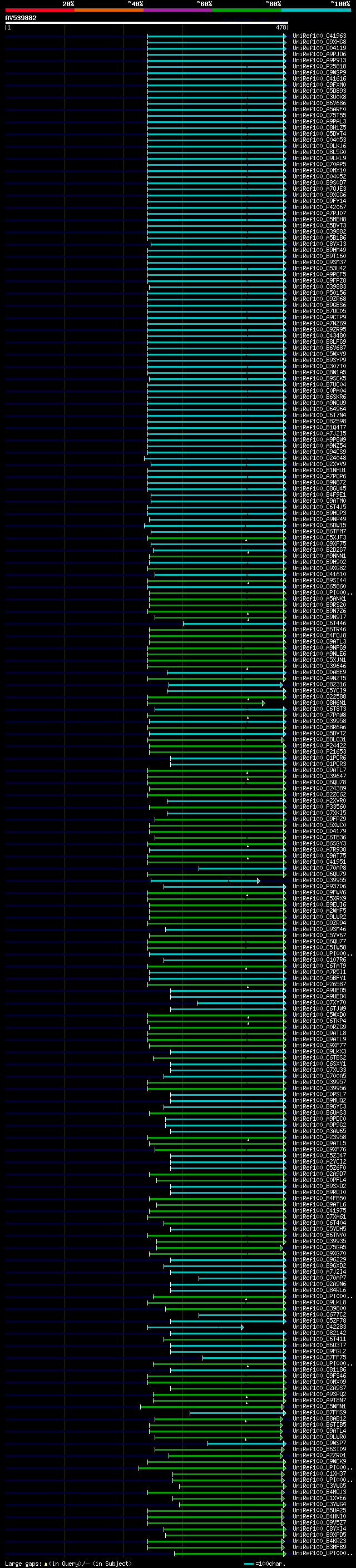Select label UniRef100_Q39882
The width and height of the screenshot is (356, 1568).
pos(319,232)
